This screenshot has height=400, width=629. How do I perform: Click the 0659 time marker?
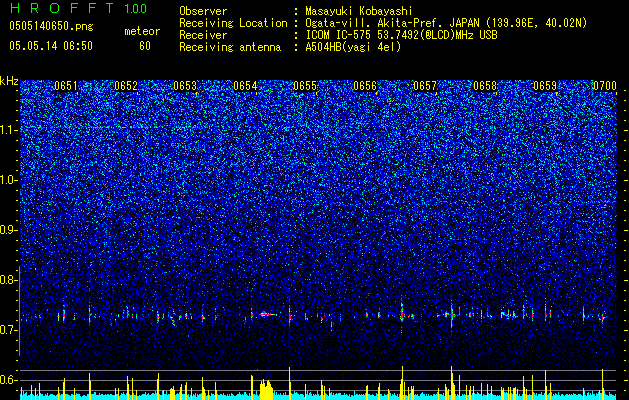click(545, 86)
